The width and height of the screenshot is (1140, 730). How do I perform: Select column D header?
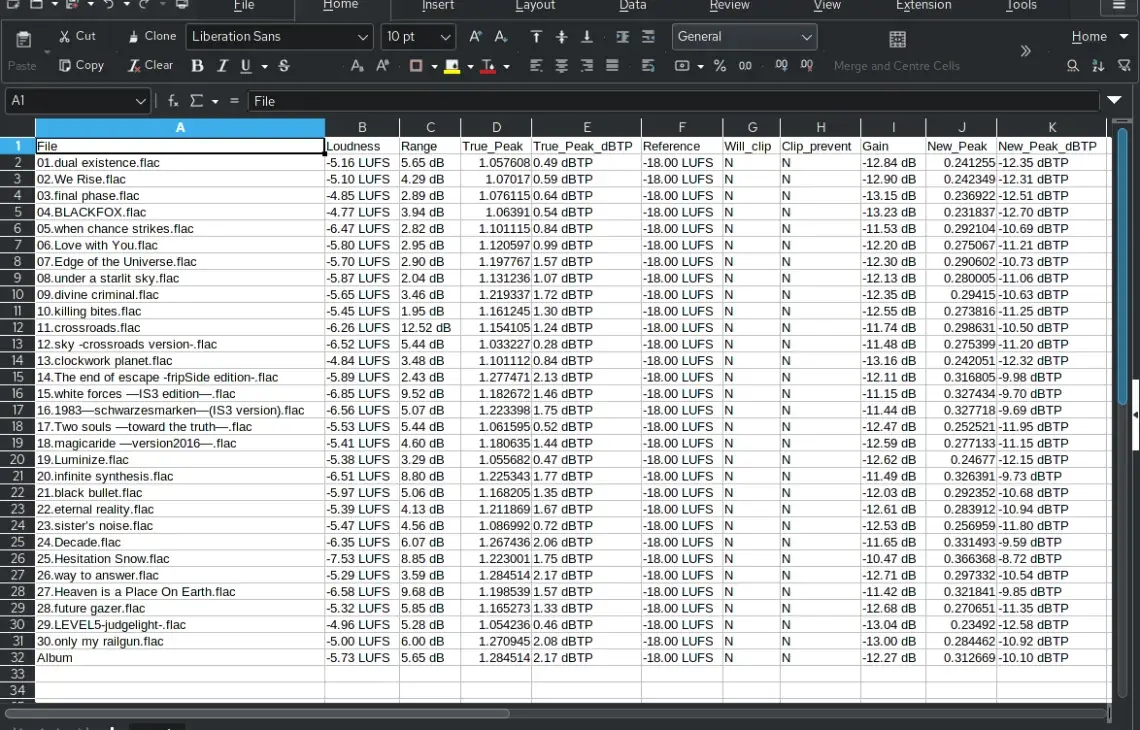496,127
